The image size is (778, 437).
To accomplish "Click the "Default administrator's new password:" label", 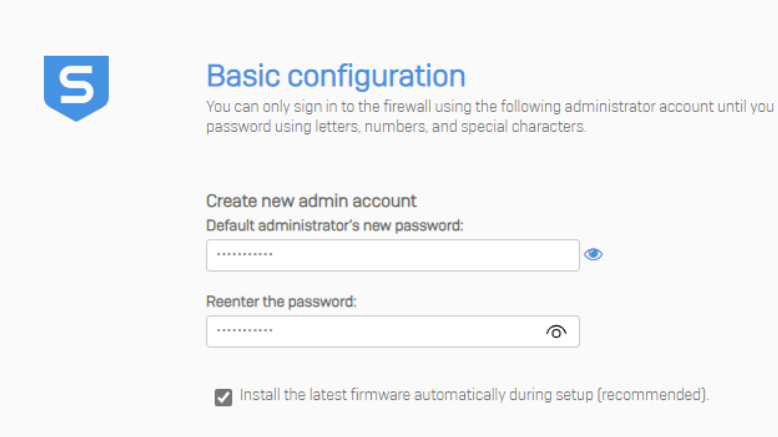I will (x=334, y=225).
